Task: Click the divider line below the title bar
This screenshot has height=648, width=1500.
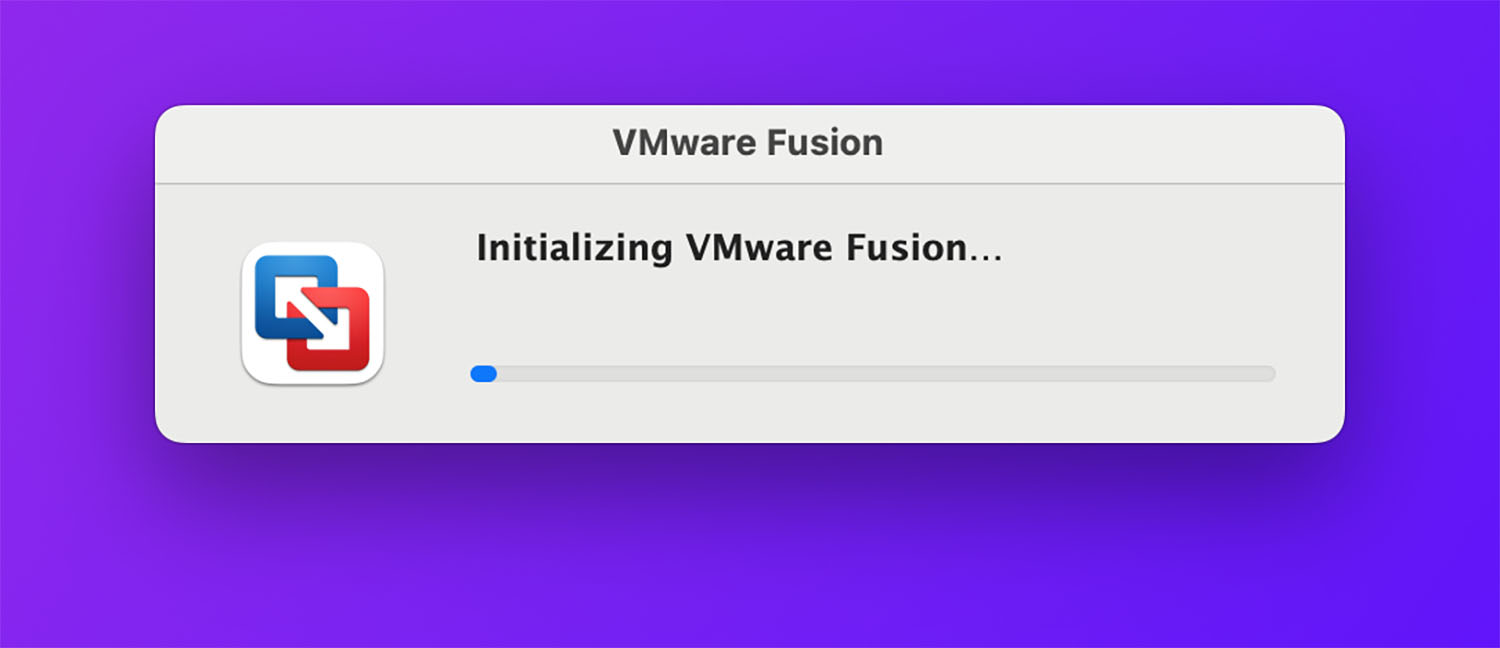Action: click(750, 184)
